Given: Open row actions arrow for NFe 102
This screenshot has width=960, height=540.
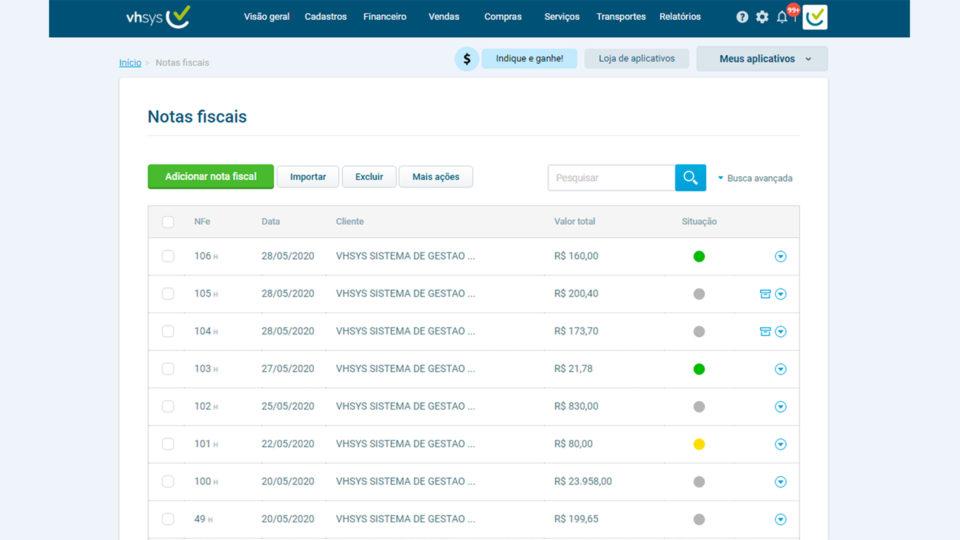Looking at the screenshot, I should coord(780,407).
